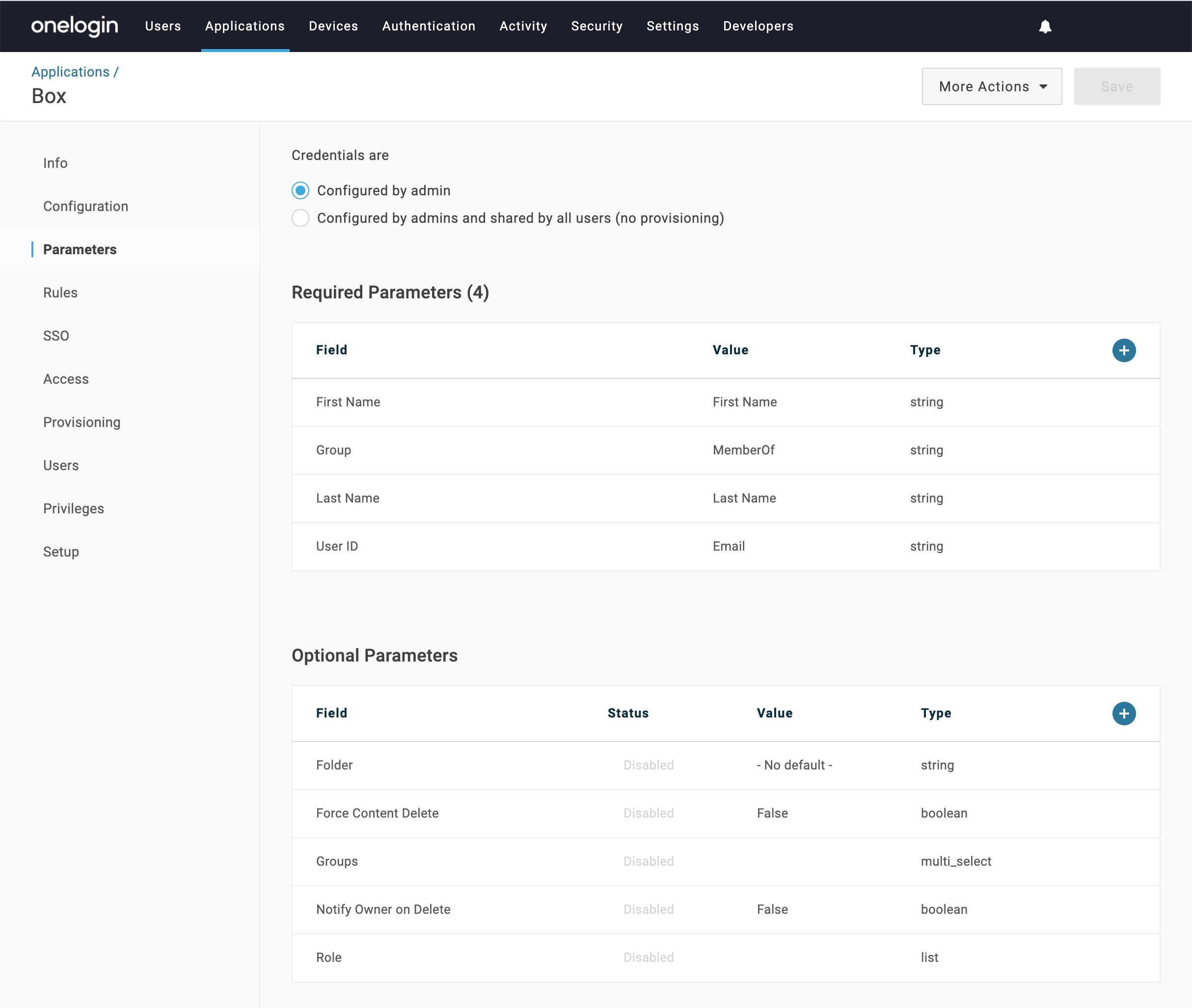
Task: Select the Parameters sidebar tab
Action: pos(129,249)
